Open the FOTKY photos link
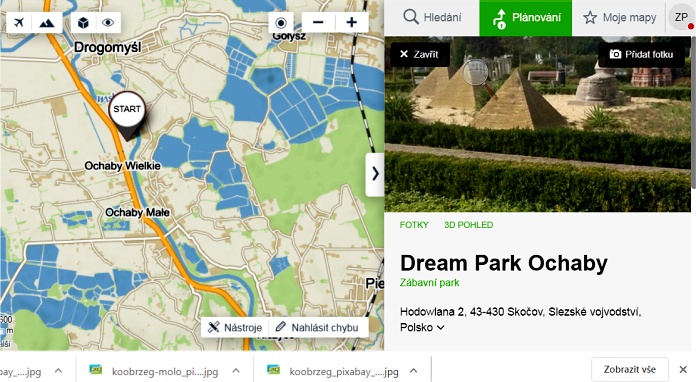 click(x=414, y=225)
